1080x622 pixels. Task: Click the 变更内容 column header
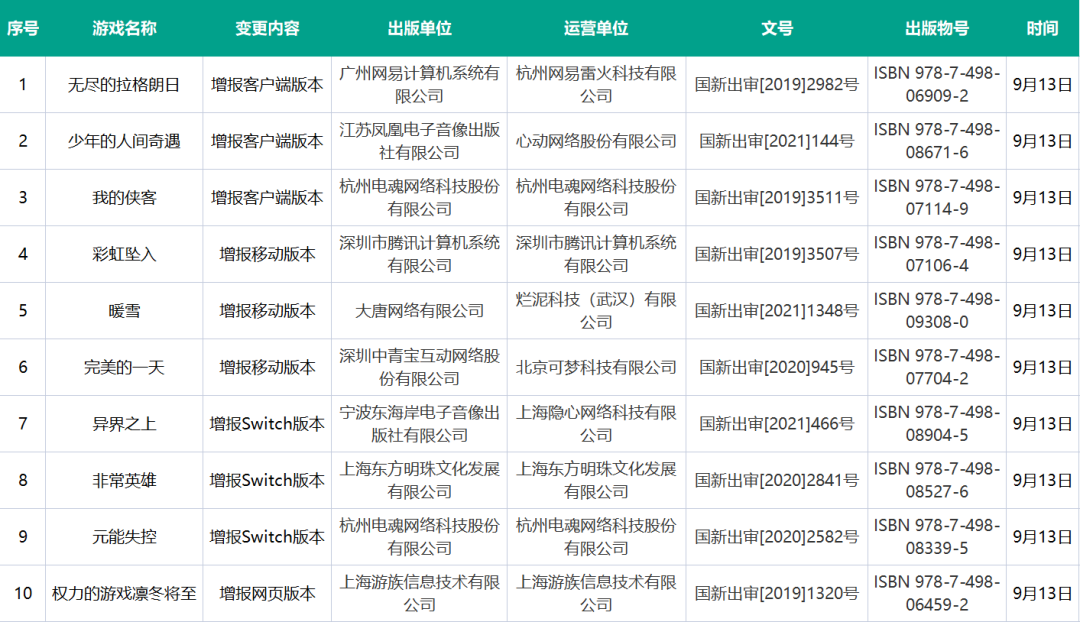point(266,29)
